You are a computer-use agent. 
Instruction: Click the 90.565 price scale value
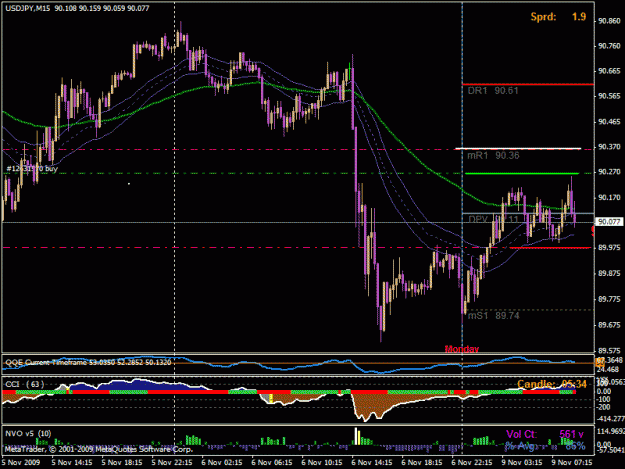click(x=609, y=96)
